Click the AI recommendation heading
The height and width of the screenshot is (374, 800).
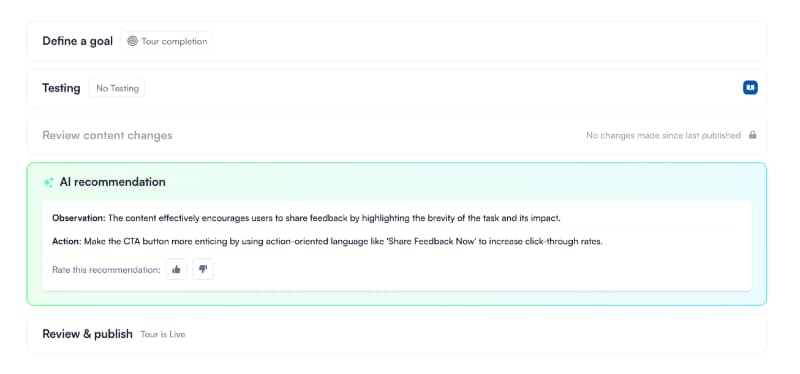pos(112,182)
